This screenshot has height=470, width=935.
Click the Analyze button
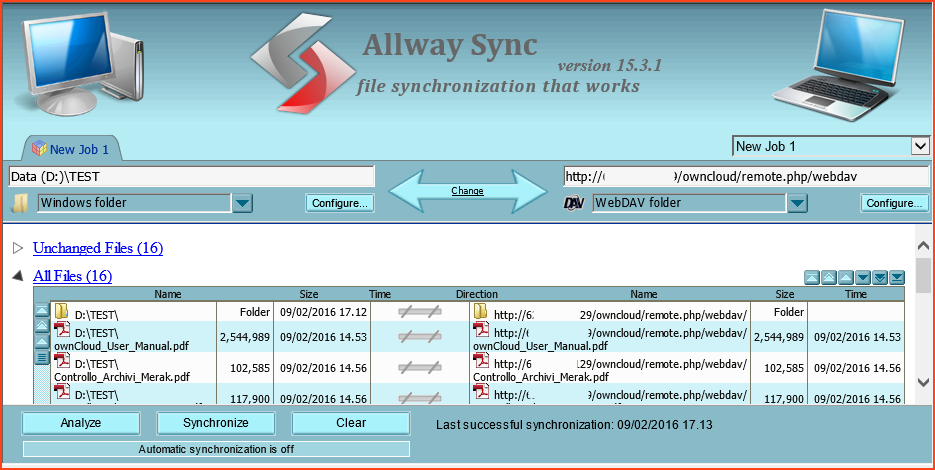81,423
